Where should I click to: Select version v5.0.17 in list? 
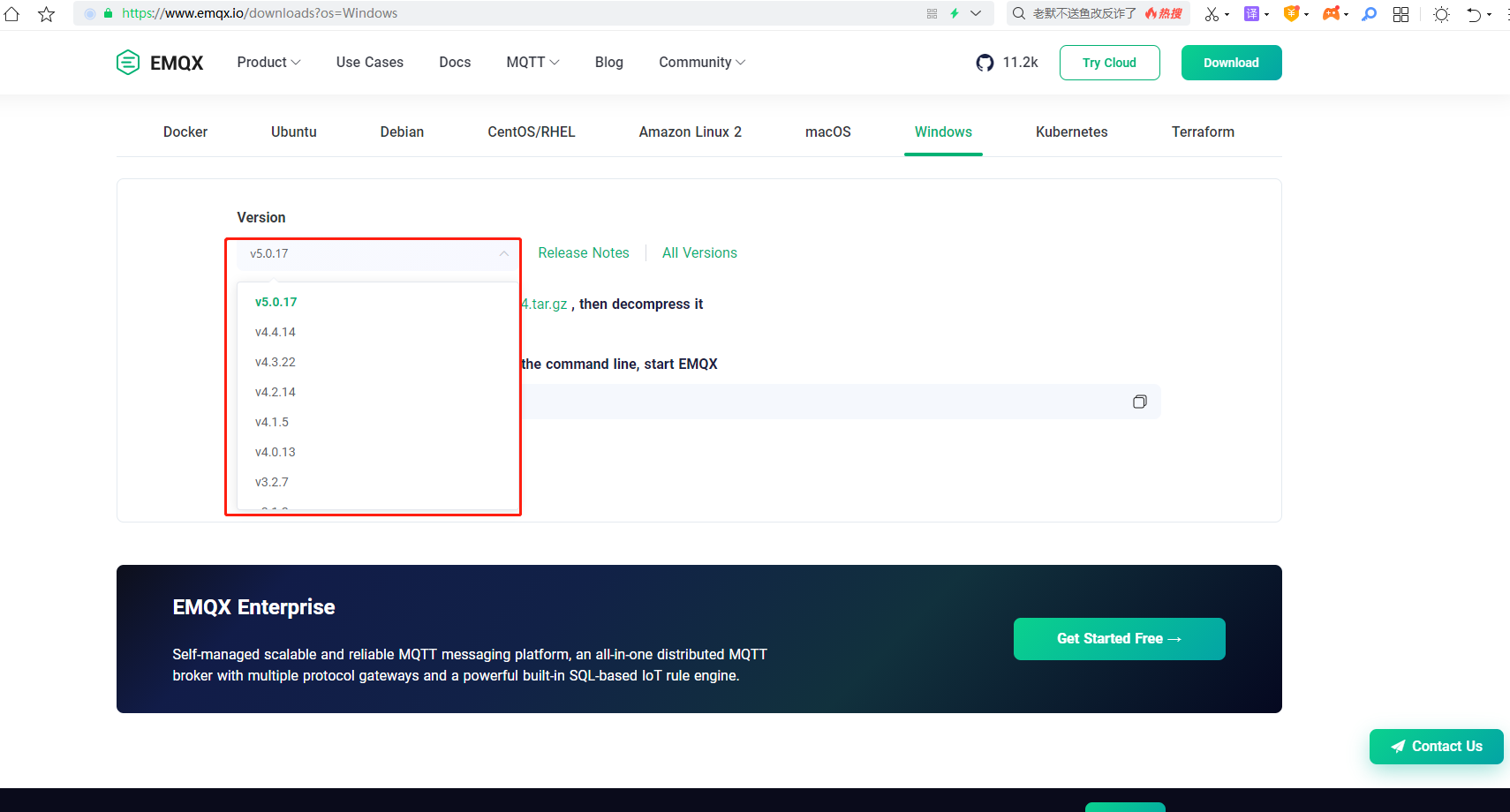378,302
